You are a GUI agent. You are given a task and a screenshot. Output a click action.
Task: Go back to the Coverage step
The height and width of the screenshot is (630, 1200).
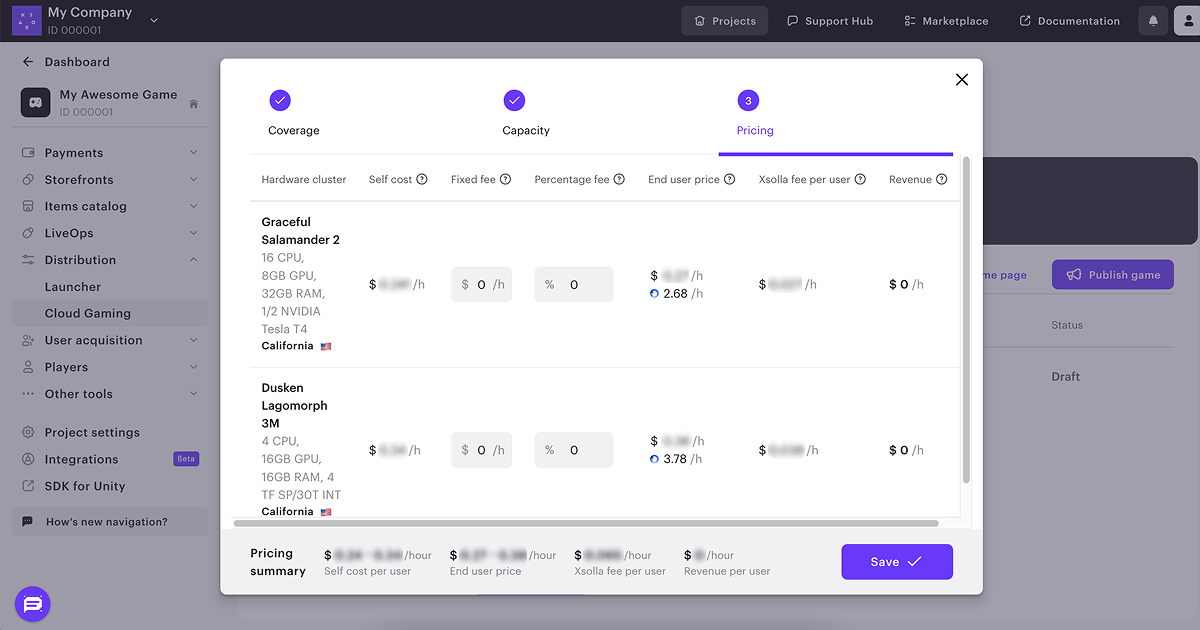[x=280, y=100]
